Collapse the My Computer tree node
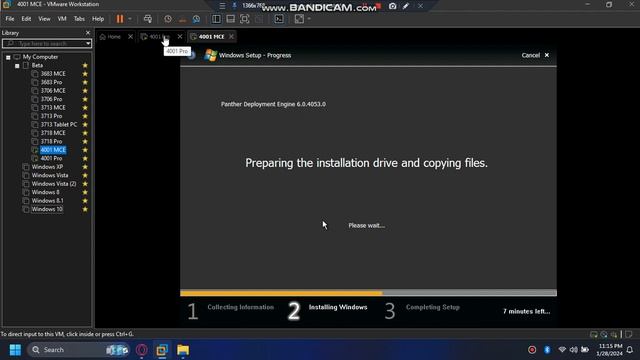 click(8, 57)
